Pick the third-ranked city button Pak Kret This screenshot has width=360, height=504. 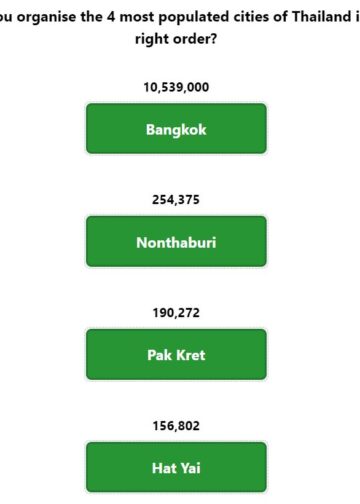[x=176, y=354]
